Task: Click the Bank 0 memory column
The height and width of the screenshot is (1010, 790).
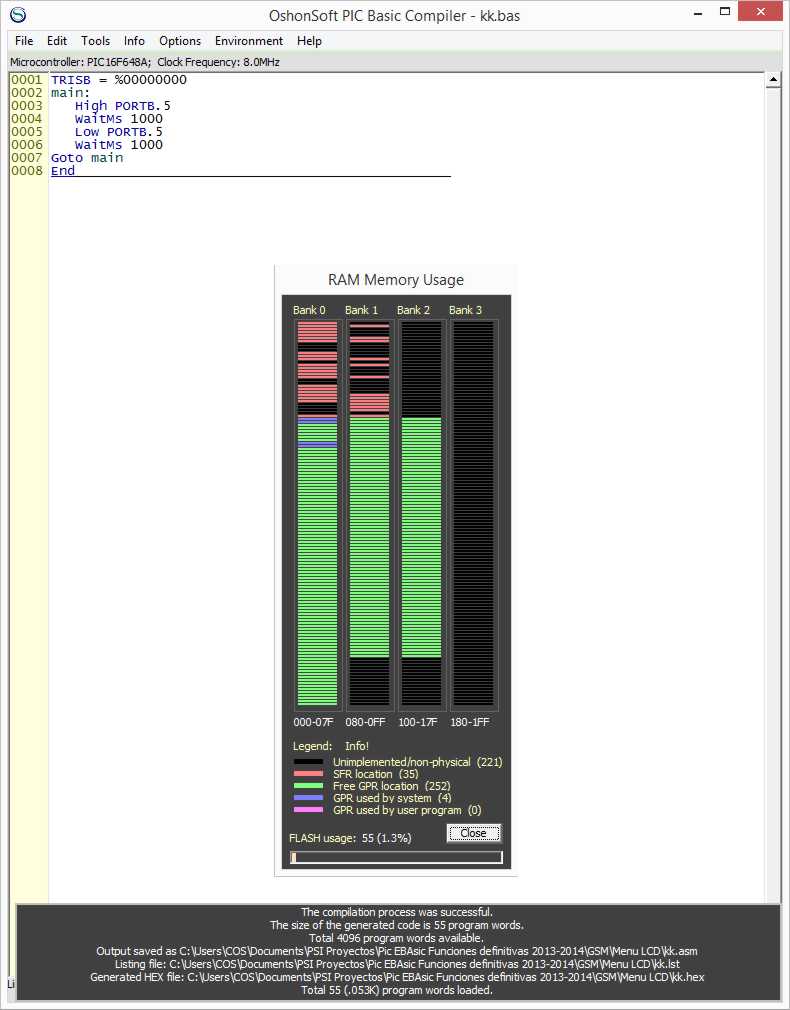Action: (x=317, y=514)
